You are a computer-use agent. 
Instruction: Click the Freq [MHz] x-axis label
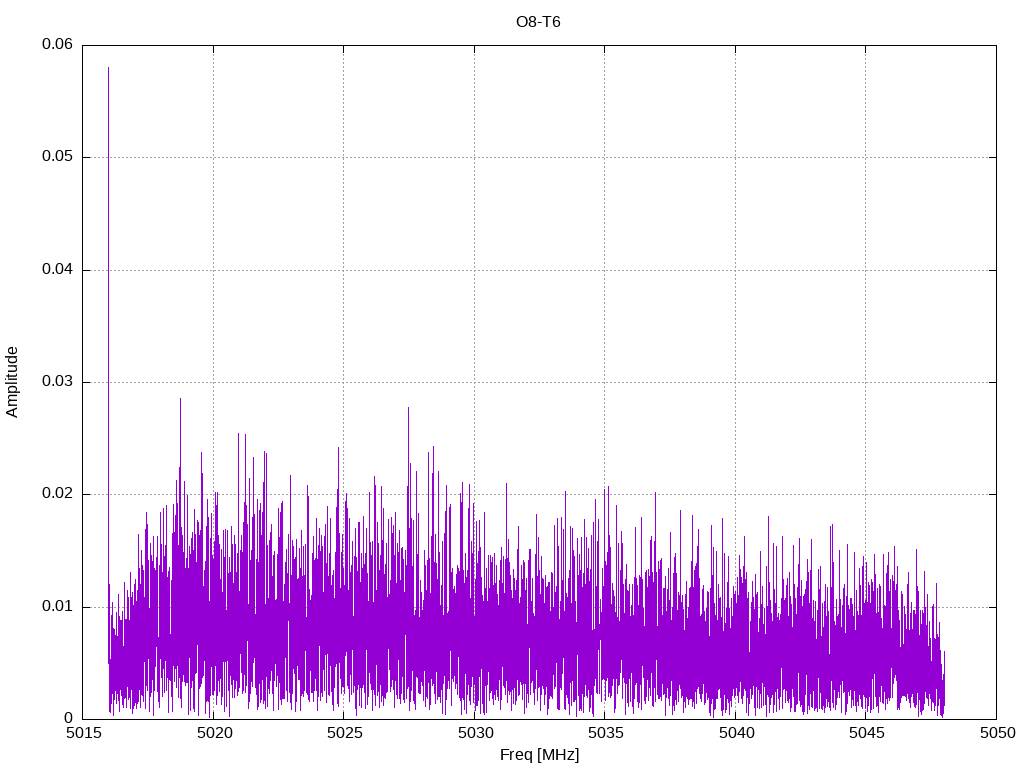tap(539, 755)
